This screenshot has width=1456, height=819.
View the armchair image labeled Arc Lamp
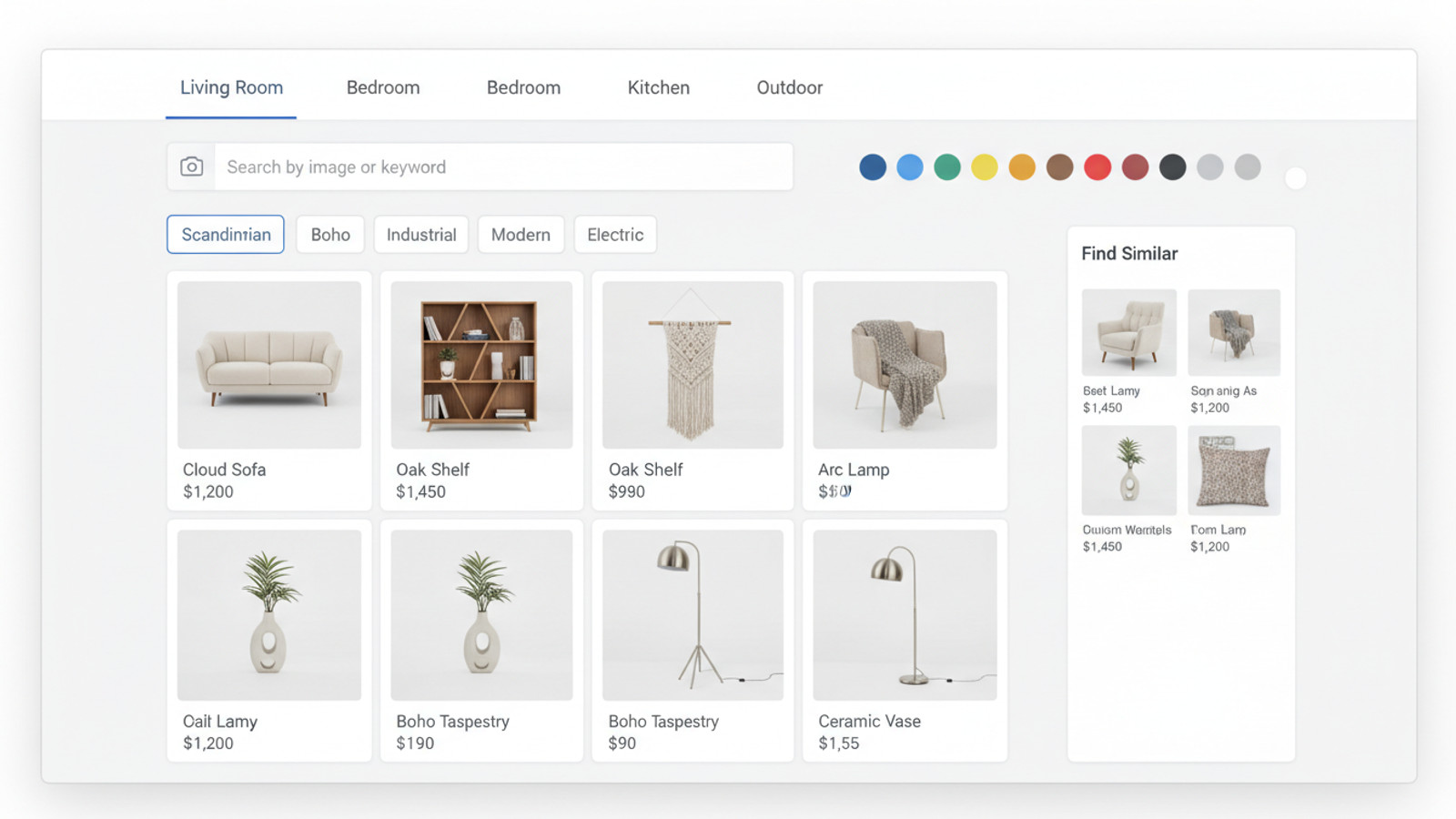(905, 365)
